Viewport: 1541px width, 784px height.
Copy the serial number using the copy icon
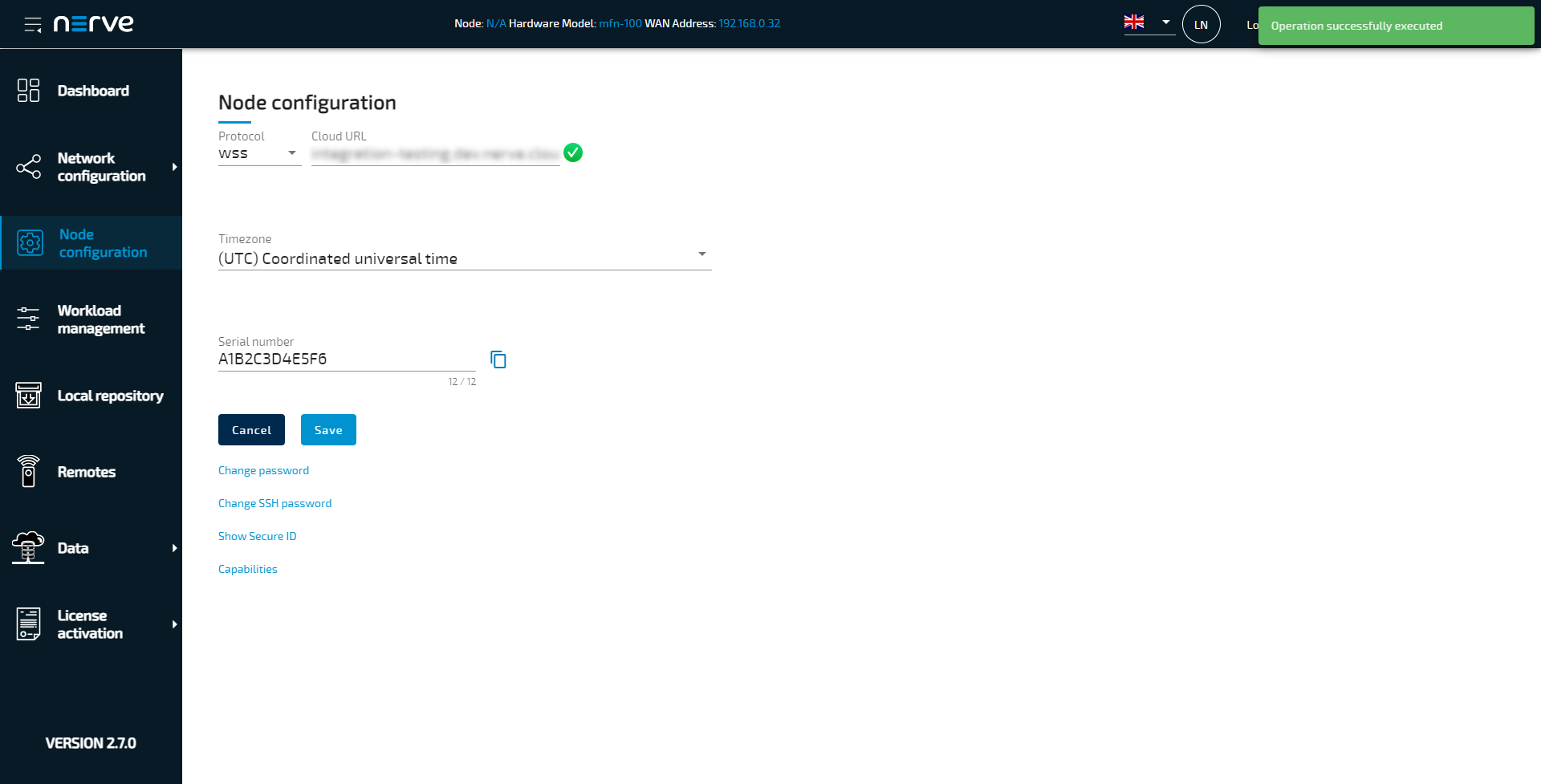coord(498,359)
